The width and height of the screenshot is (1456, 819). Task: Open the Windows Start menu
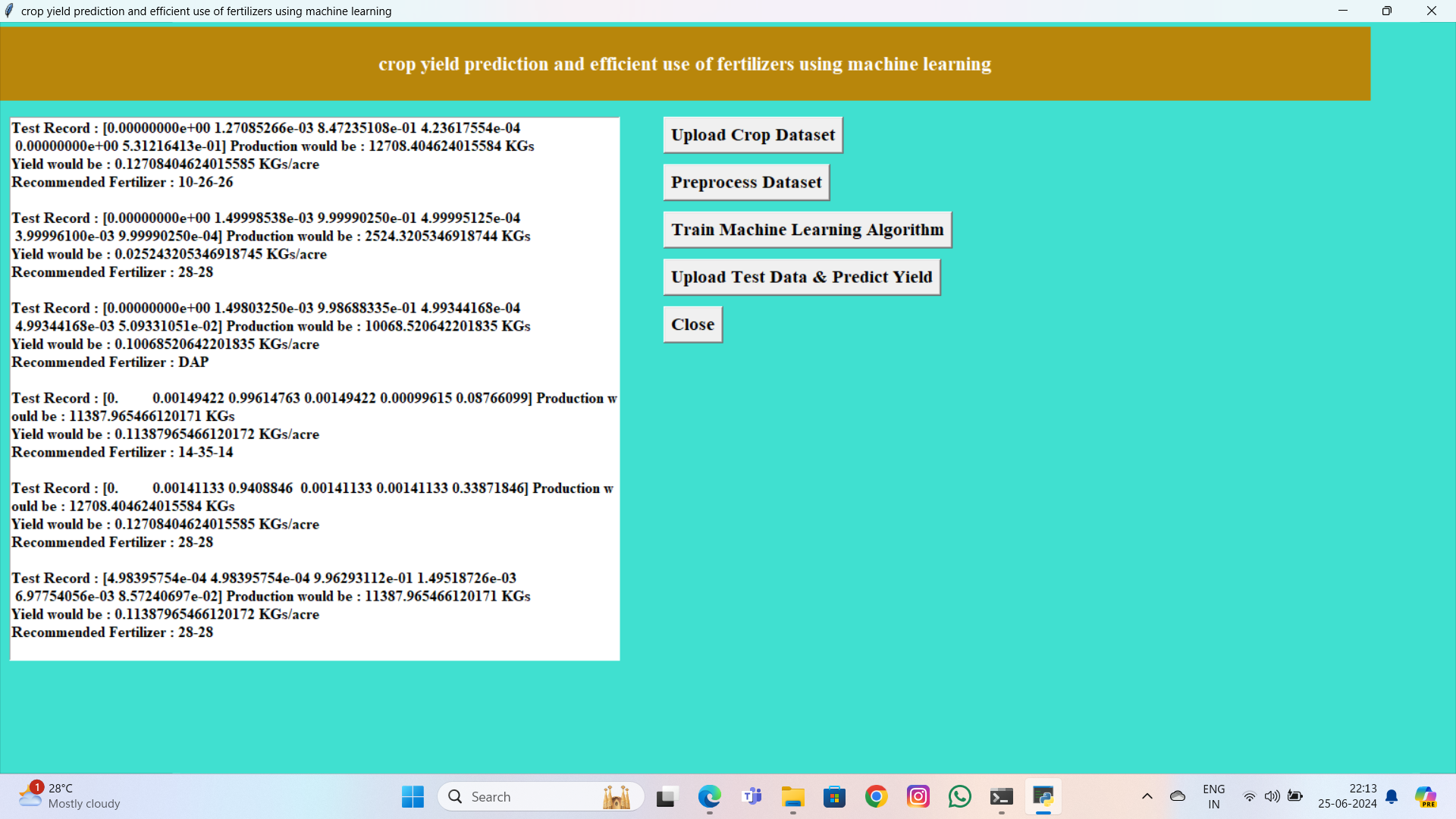pyautogui.click(x=413, y=797)
